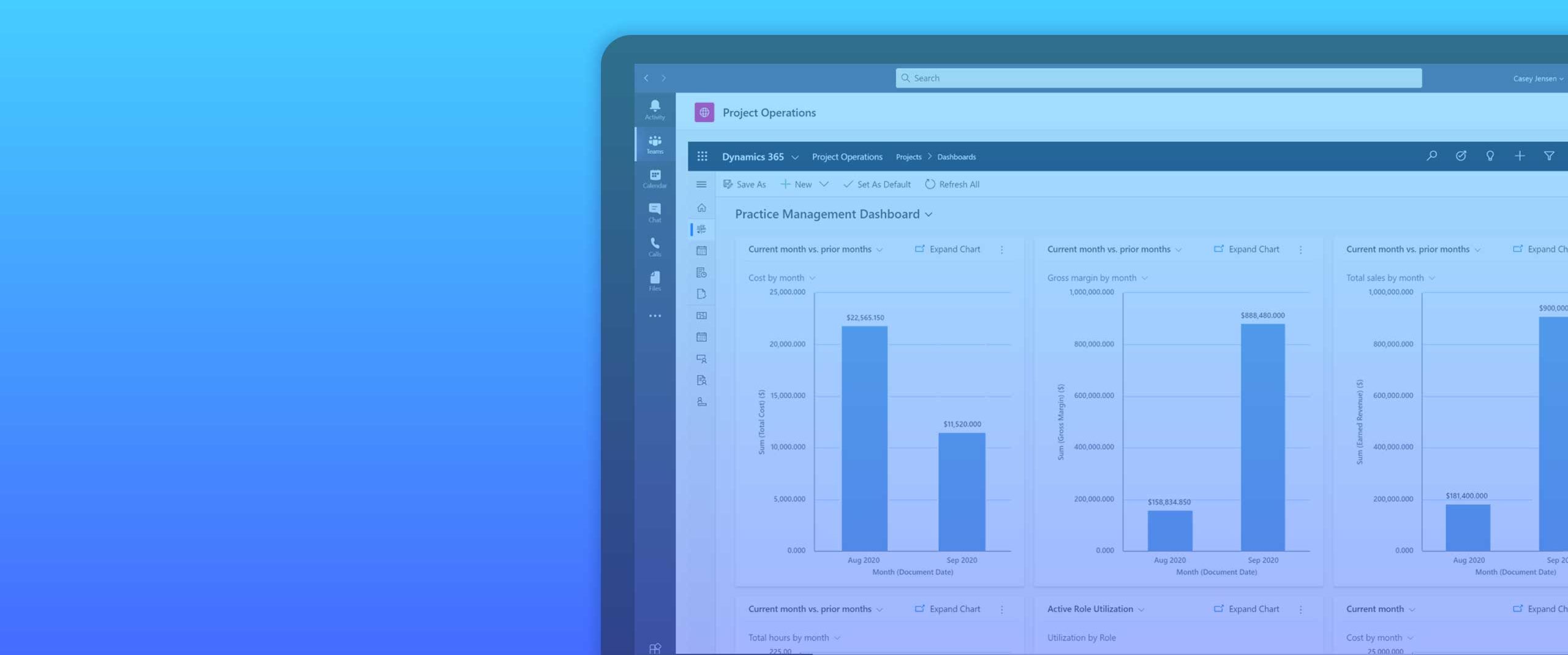This screenshot has width=1568, height=655.
Task: Show more apps via the ellipsis
Action: click(655, 316)
